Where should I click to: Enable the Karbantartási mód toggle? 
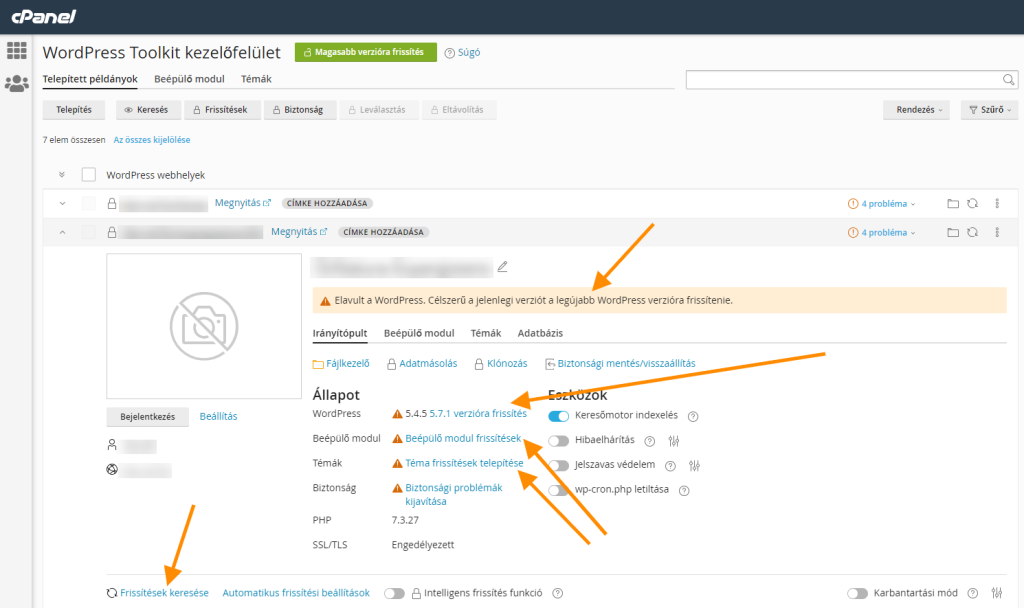pos(857,594)
